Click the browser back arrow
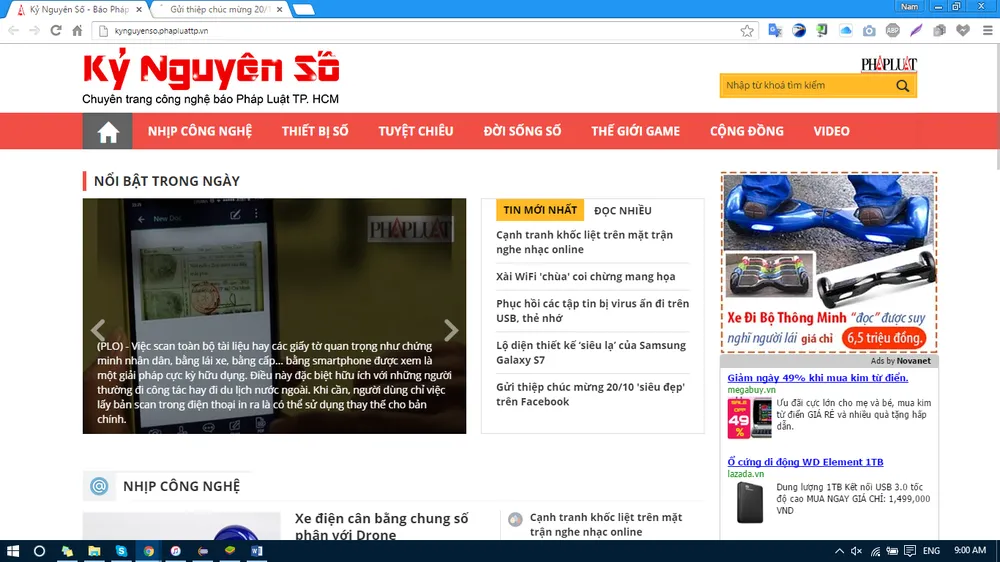1000x562 pixels. click(x=13, y=31)
